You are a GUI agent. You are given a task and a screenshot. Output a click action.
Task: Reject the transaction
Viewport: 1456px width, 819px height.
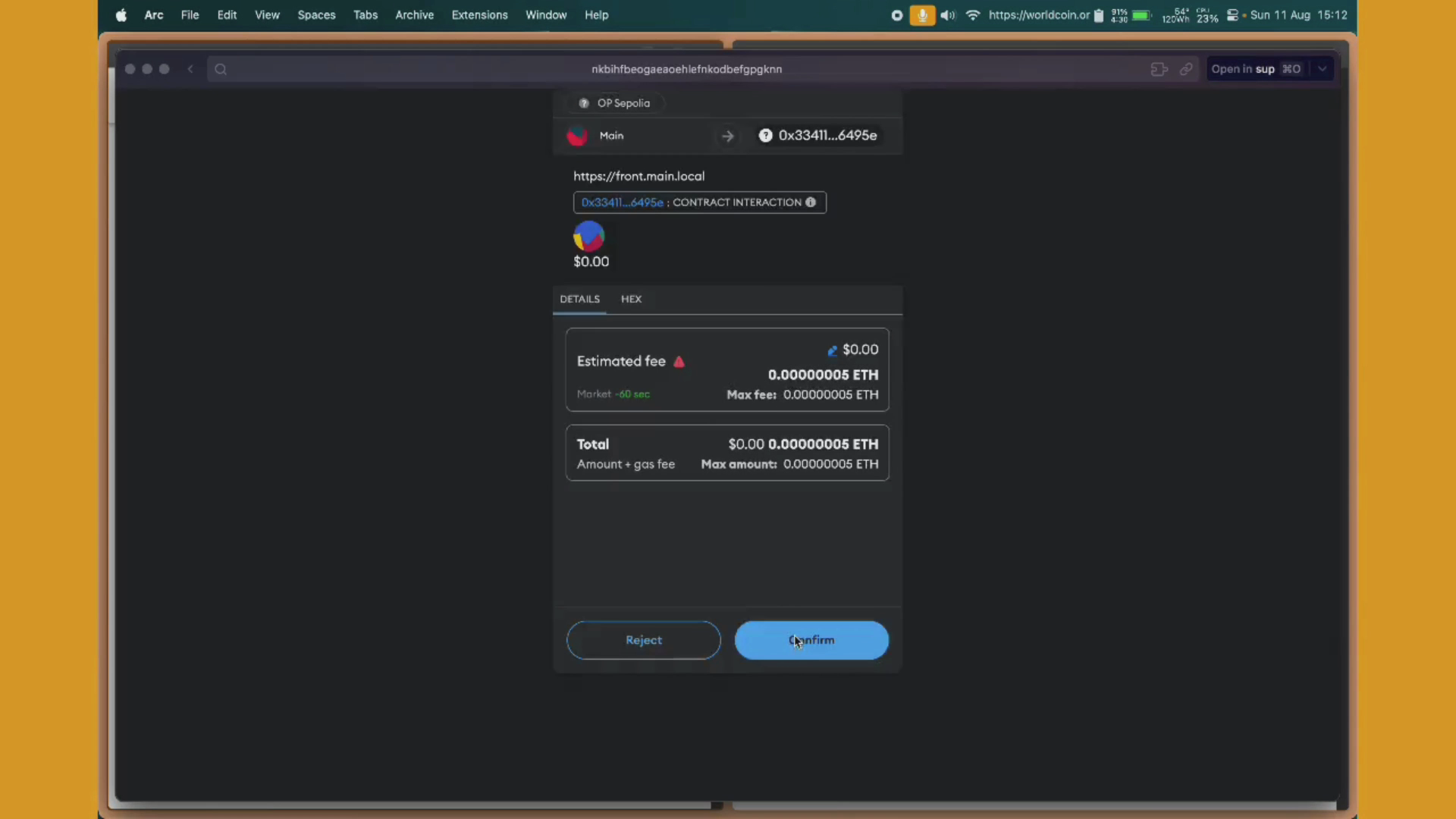pyautogui.click(x=643, y=640)
